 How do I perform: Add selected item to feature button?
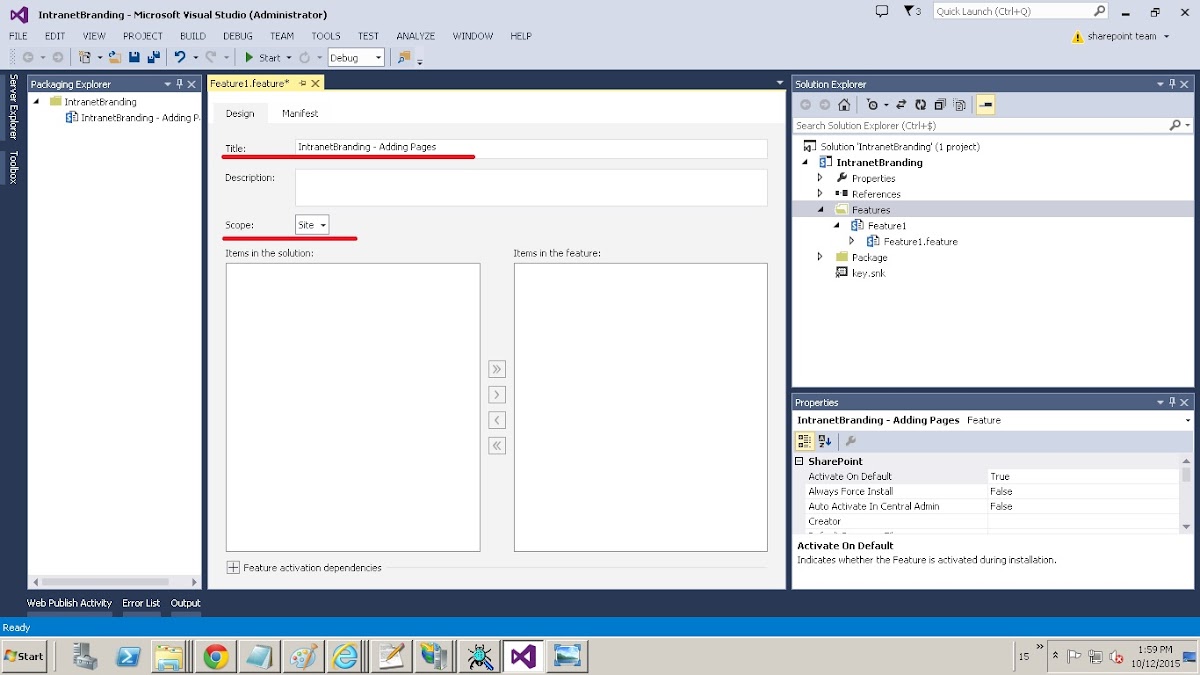(497, 395)
